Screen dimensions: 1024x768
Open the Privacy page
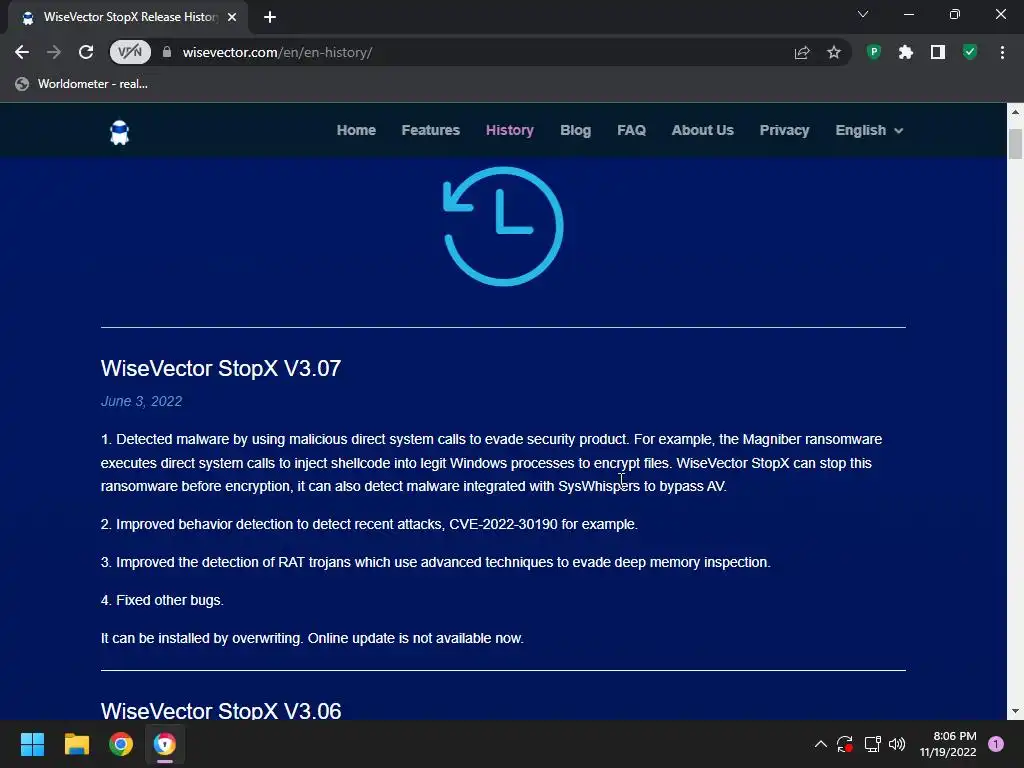(784, 130)
